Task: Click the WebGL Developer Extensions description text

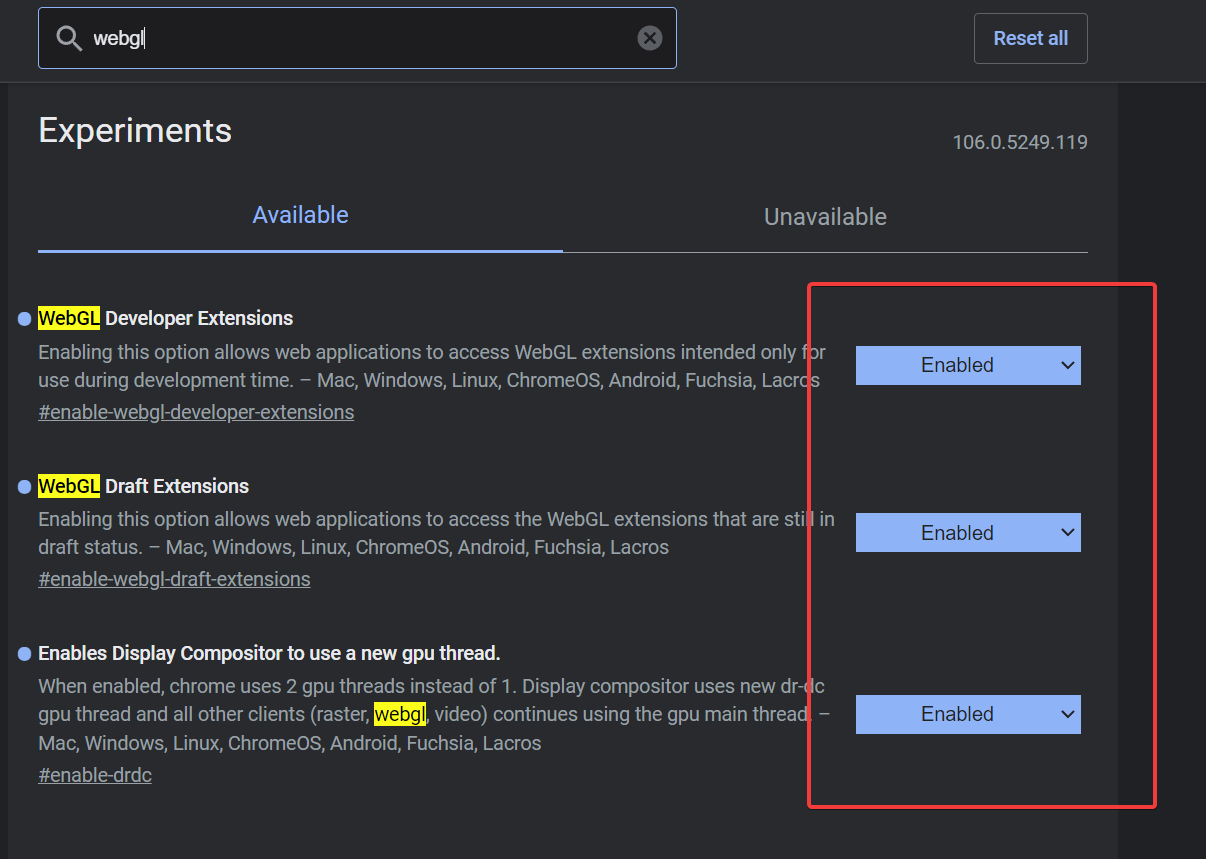Action: [x=432, y=366]
